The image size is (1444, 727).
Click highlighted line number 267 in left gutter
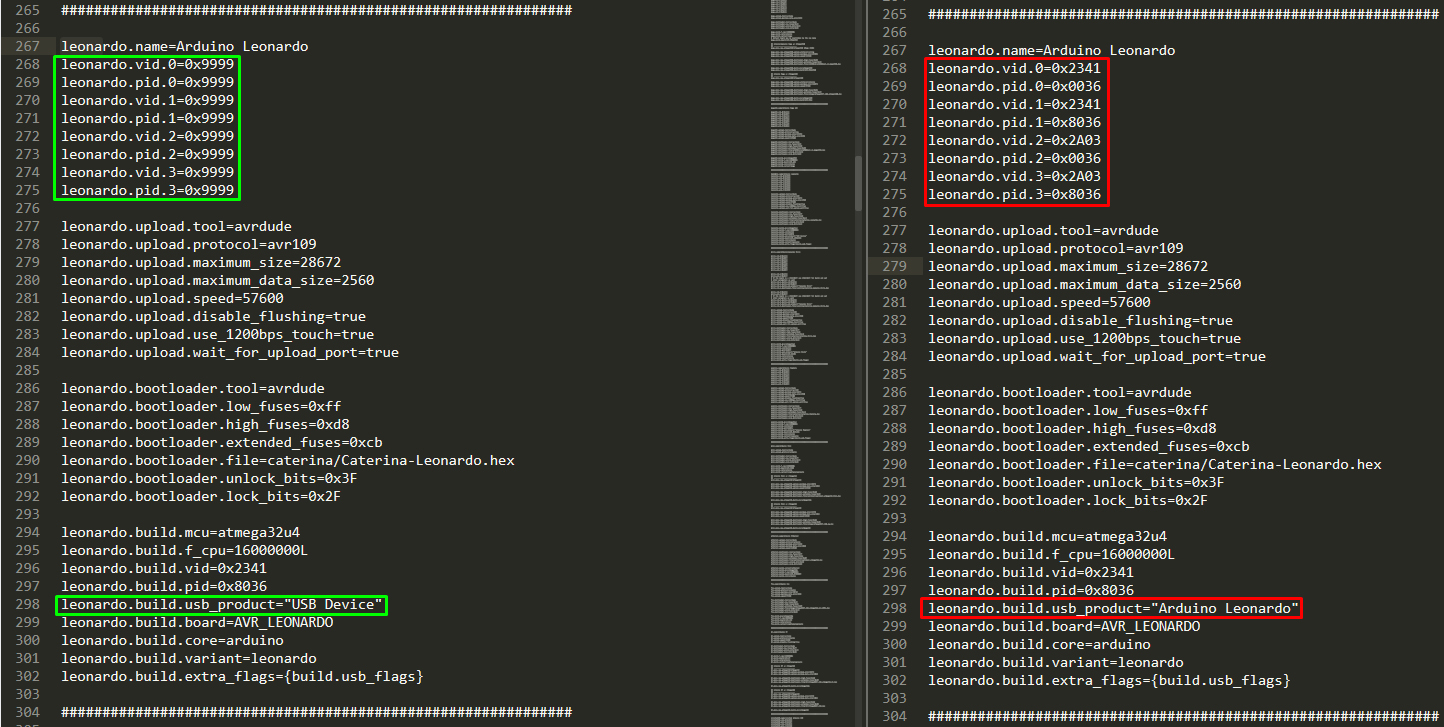(x=28, y=46)
